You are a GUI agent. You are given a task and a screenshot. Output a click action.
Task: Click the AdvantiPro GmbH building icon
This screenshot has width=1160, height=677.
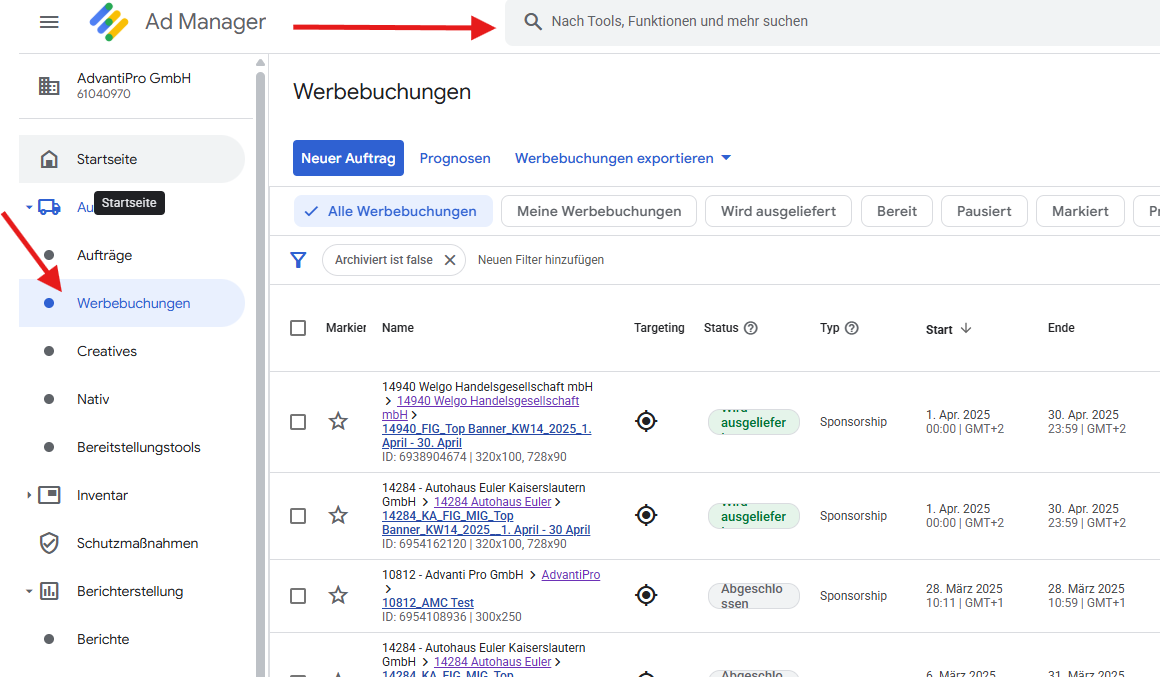tap(49, 86)
